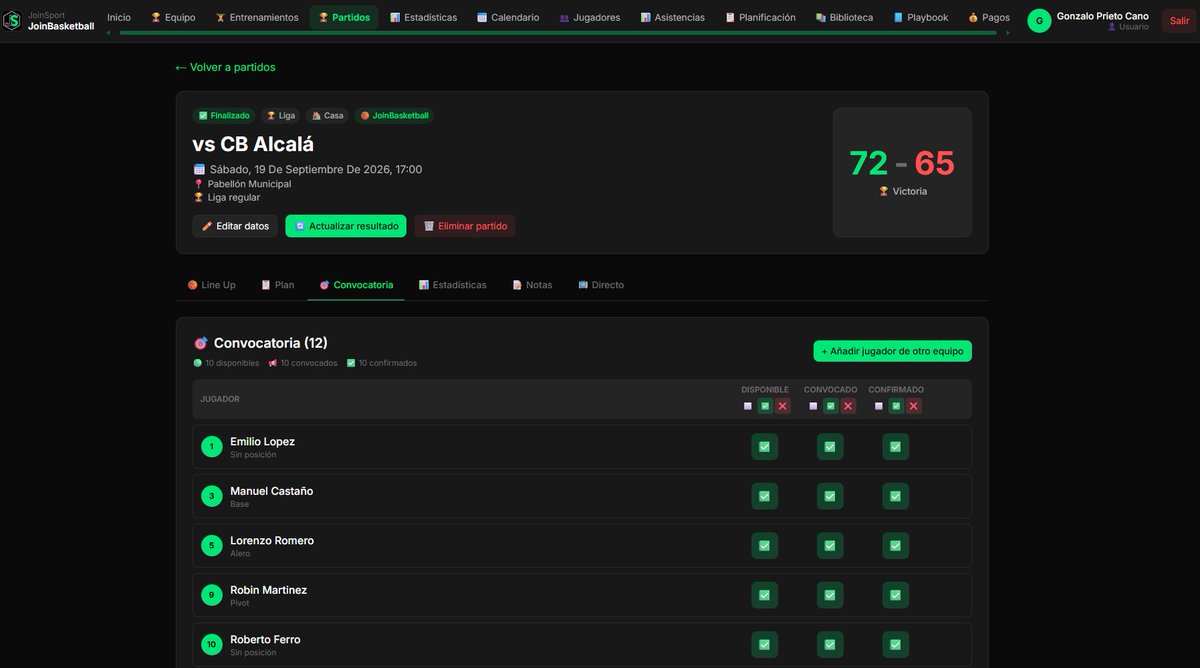
Task: Open Estadísticas in the top navigation
Action: point(424,17)
